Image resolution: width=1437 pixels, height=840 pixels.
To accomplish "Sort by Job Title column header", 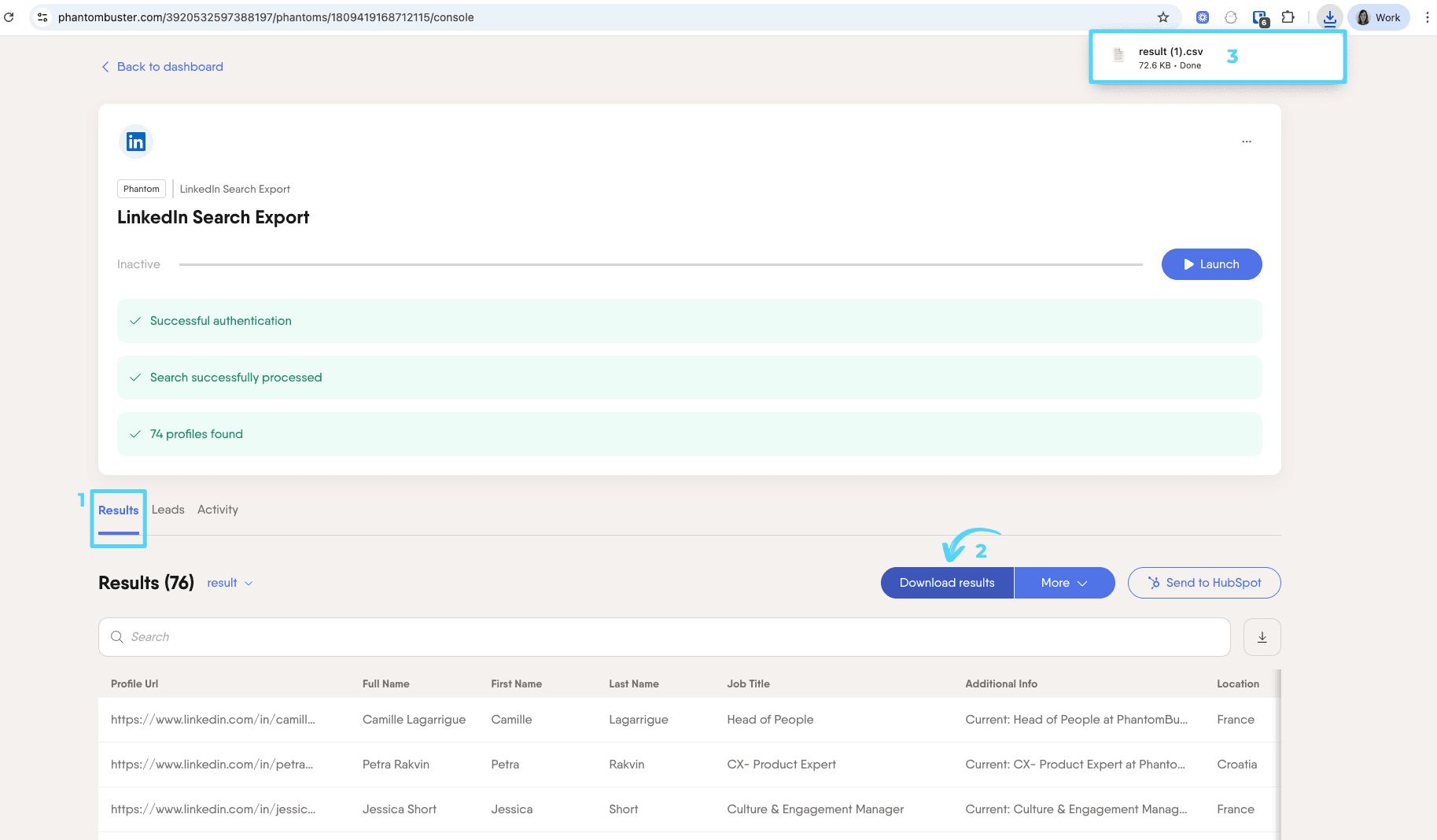I will pyautogui.click(x=749, y=683).
